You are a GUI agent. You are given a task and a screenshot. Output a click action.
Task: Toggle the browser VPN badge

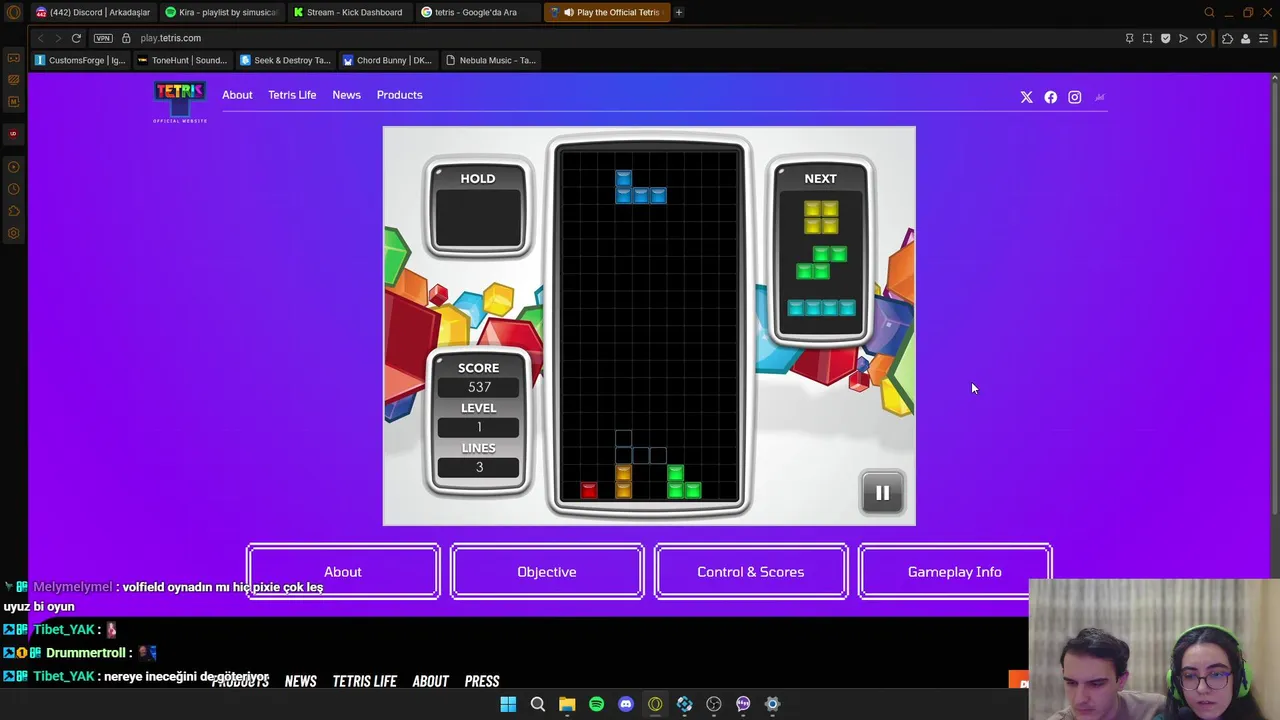tap(103, 38)
